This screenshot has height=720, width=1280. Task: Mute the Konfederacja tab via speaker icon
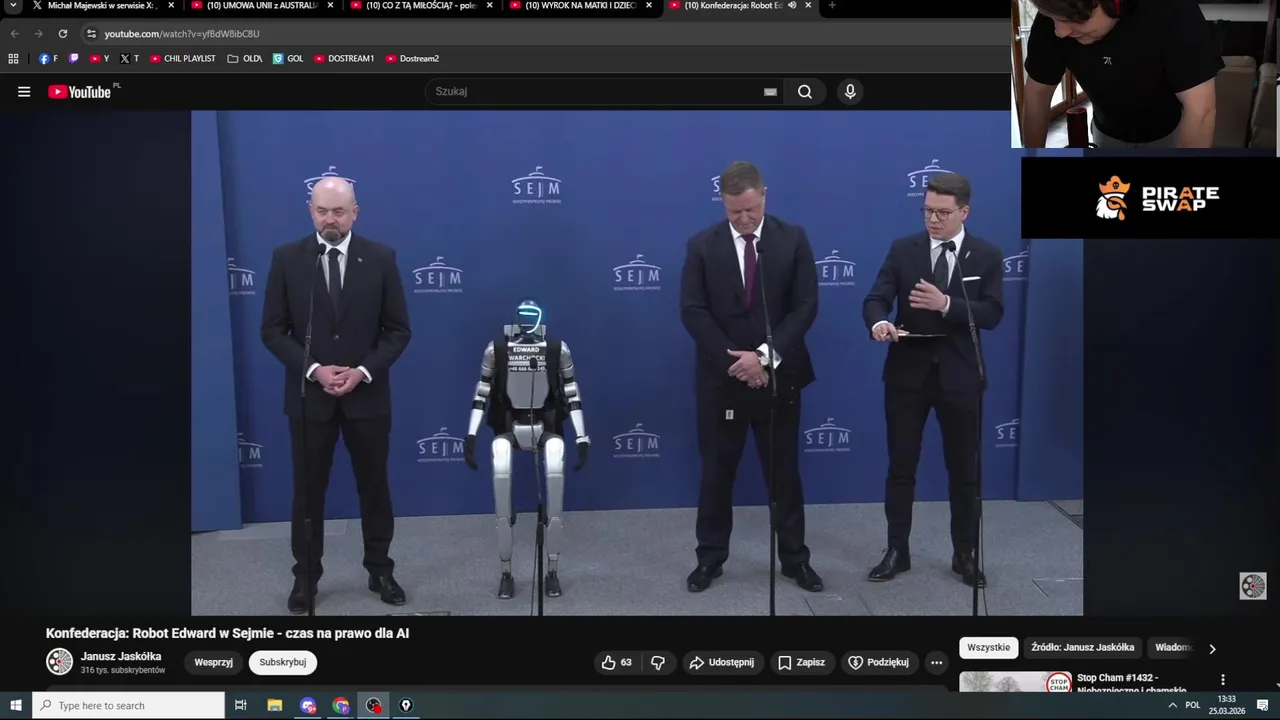792,5
